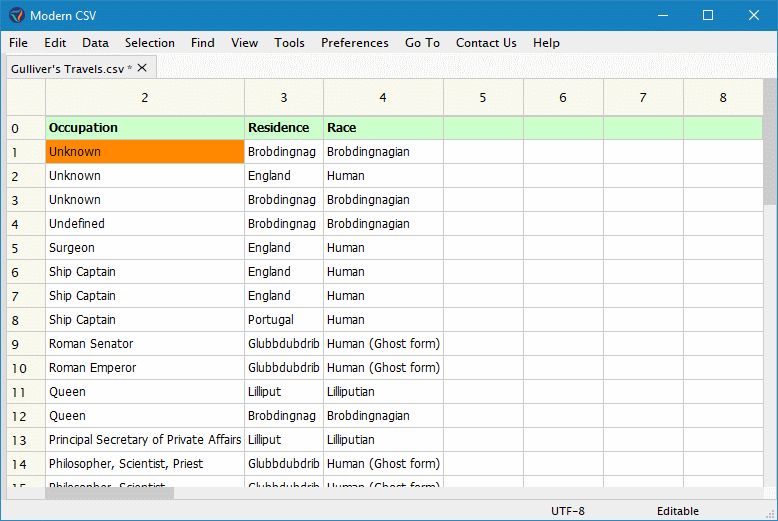The image size is (778, 521).
Task: Click the Modern CSV app logo icon
Action: point(16,15)
